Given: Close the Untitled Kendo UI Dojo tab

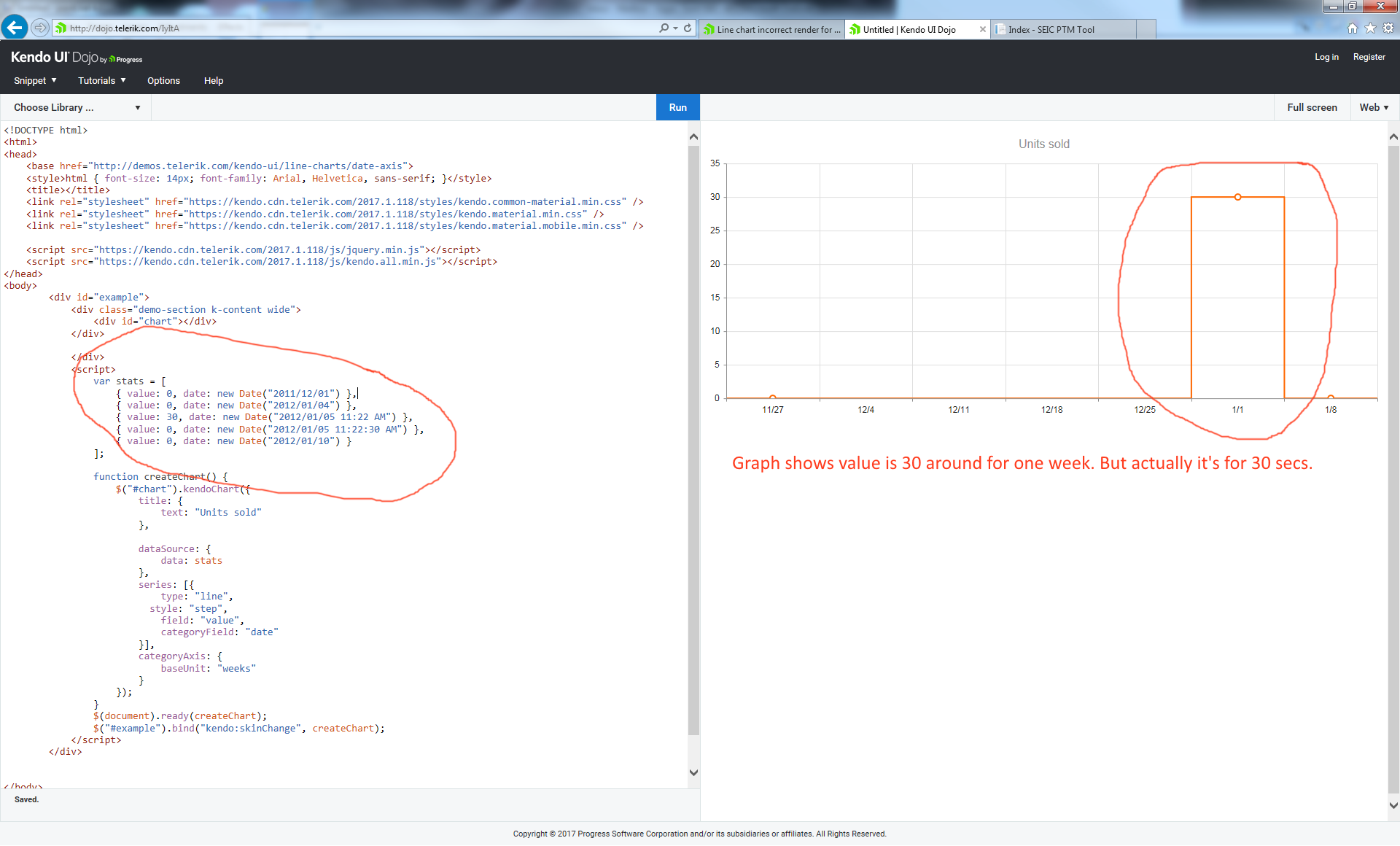Looking at the screenshot, I should (982, 30).
